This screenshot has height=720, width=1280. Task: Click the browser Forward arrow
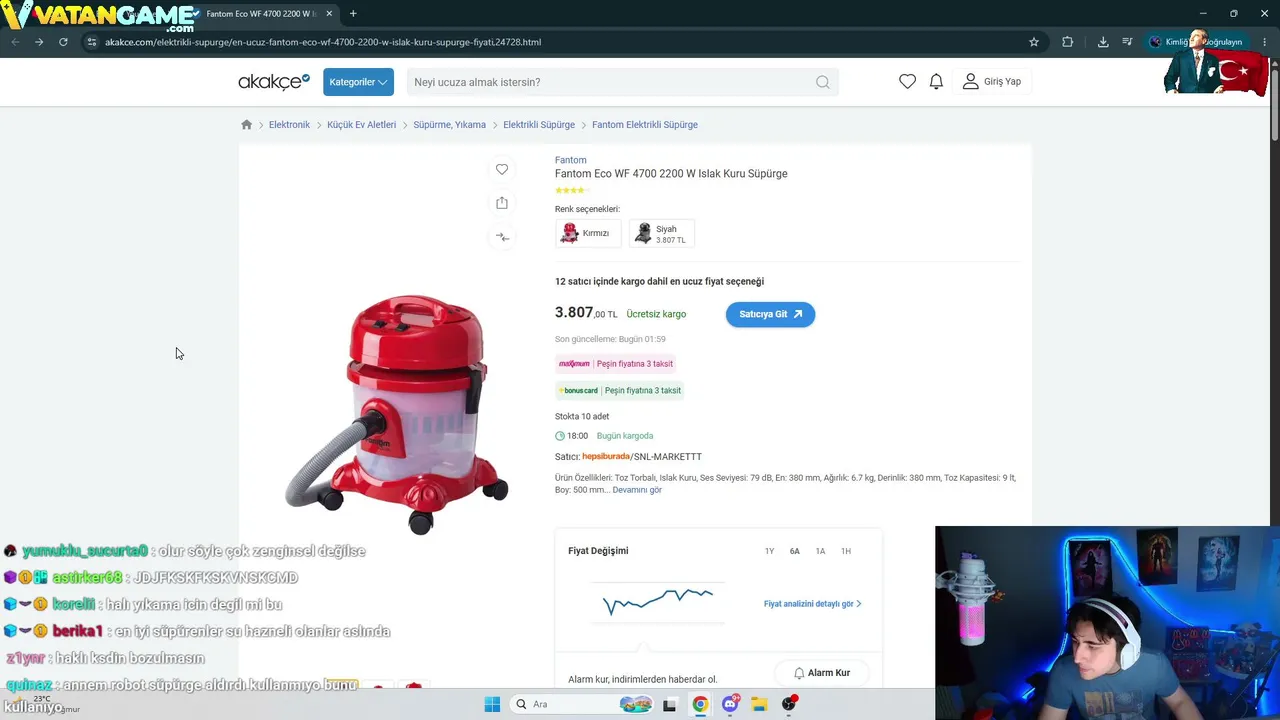[39, 42]
